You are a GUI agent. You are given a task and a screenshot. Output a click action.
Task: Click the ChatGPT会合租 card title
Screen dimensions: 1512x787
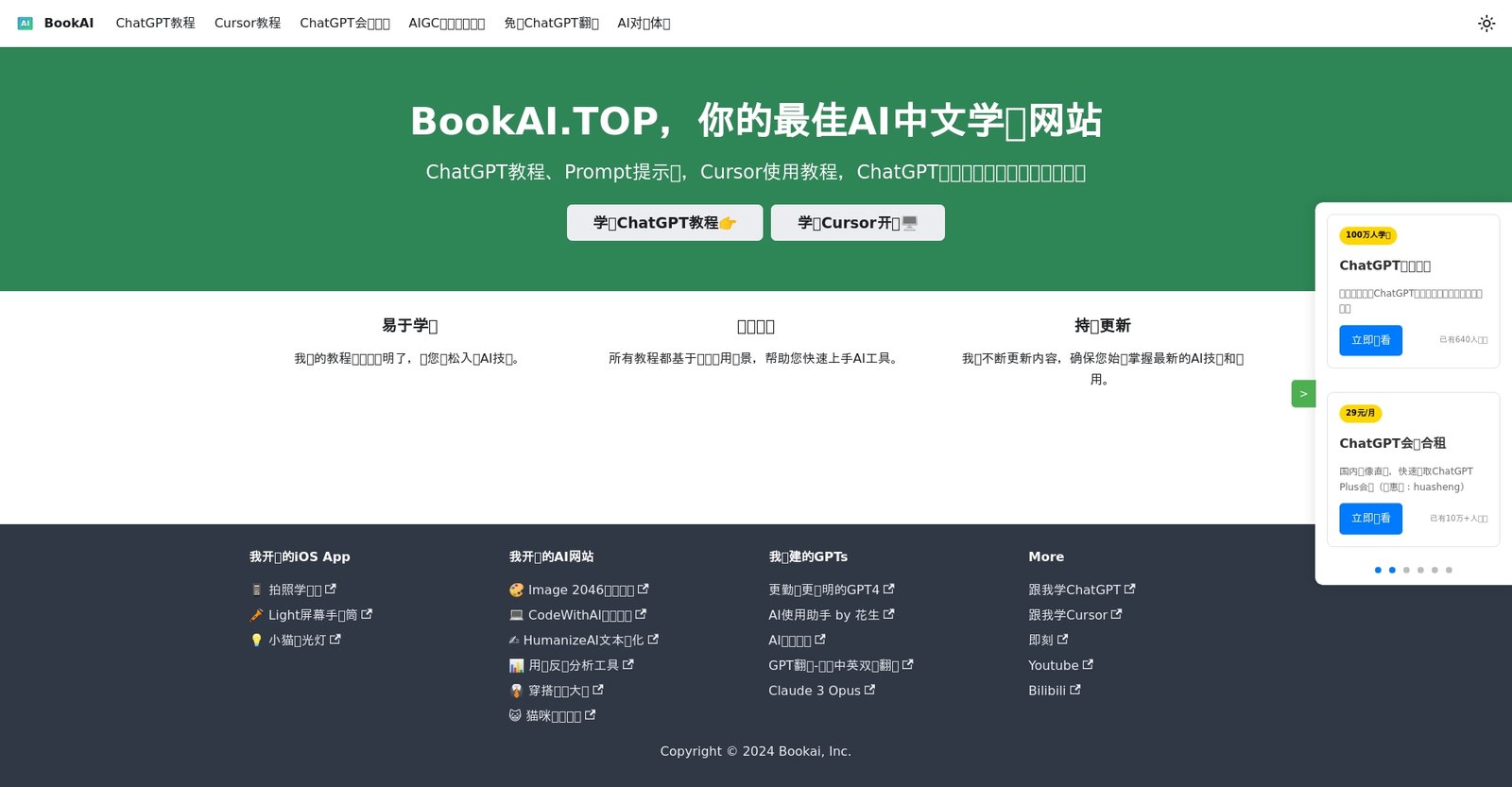[1392, 443]
